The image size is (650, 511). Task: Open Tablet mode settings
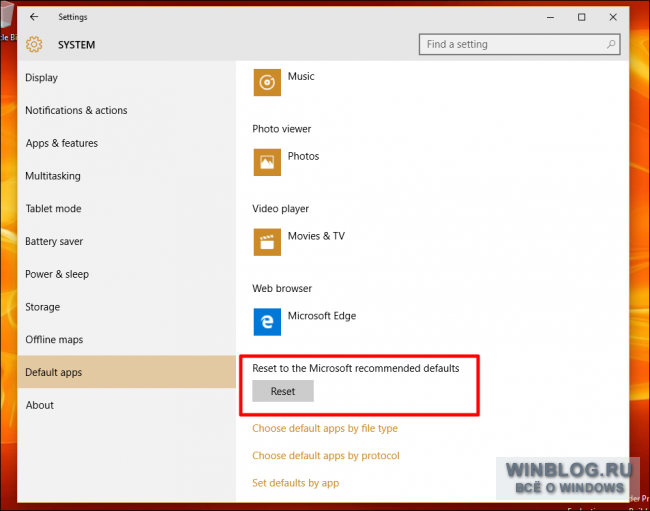126,208
